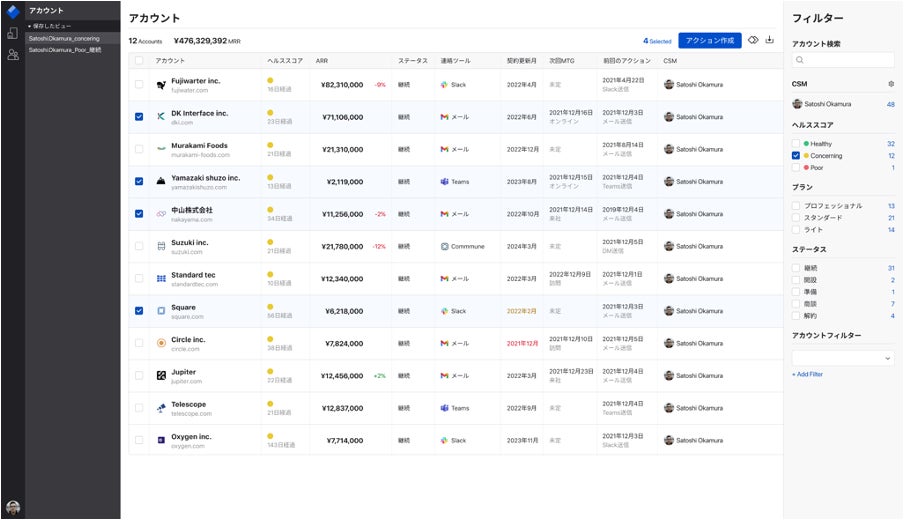The height and width of the screenshot is (520, 904).
Task: Uncheck the DK Interface inc. row
Action: (139, 117)
